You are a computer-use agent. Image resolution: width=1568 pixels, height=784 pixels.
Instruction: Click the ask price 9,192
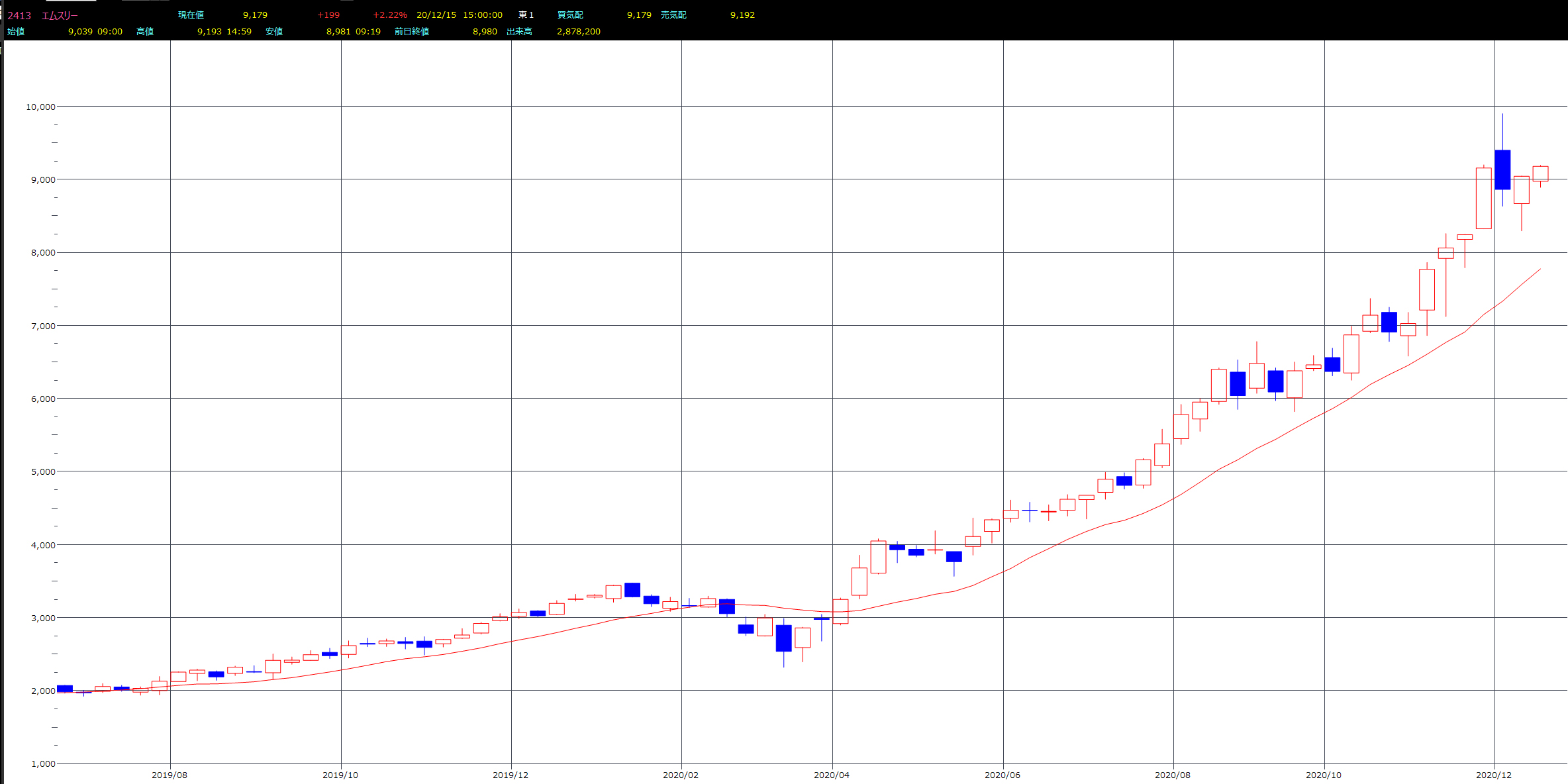pyautogui.click(x=742, y=15)
